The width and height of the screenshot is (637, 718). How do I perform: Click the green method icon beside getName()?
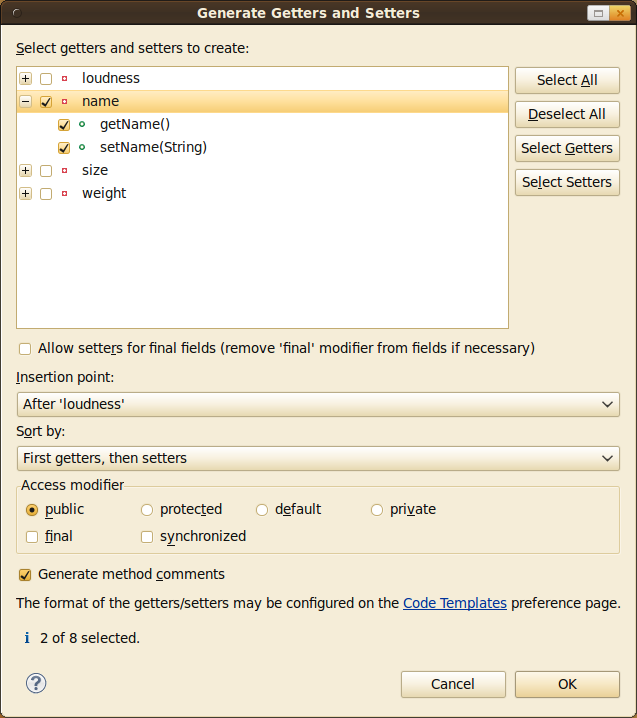click(82, 124)
